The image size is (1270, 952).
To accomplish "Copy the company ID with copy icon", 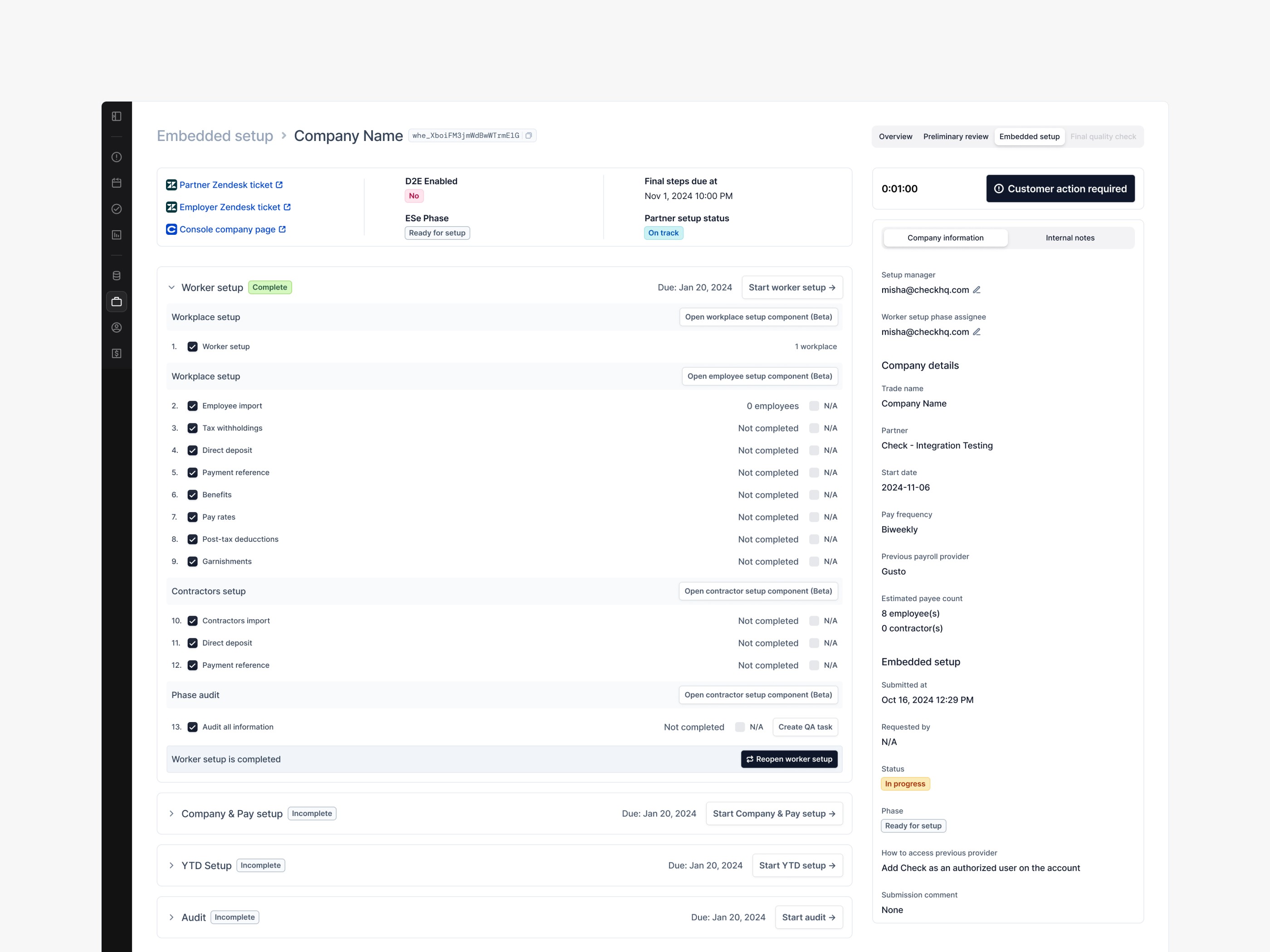I will pyautogui.click(x=529, y=136).
